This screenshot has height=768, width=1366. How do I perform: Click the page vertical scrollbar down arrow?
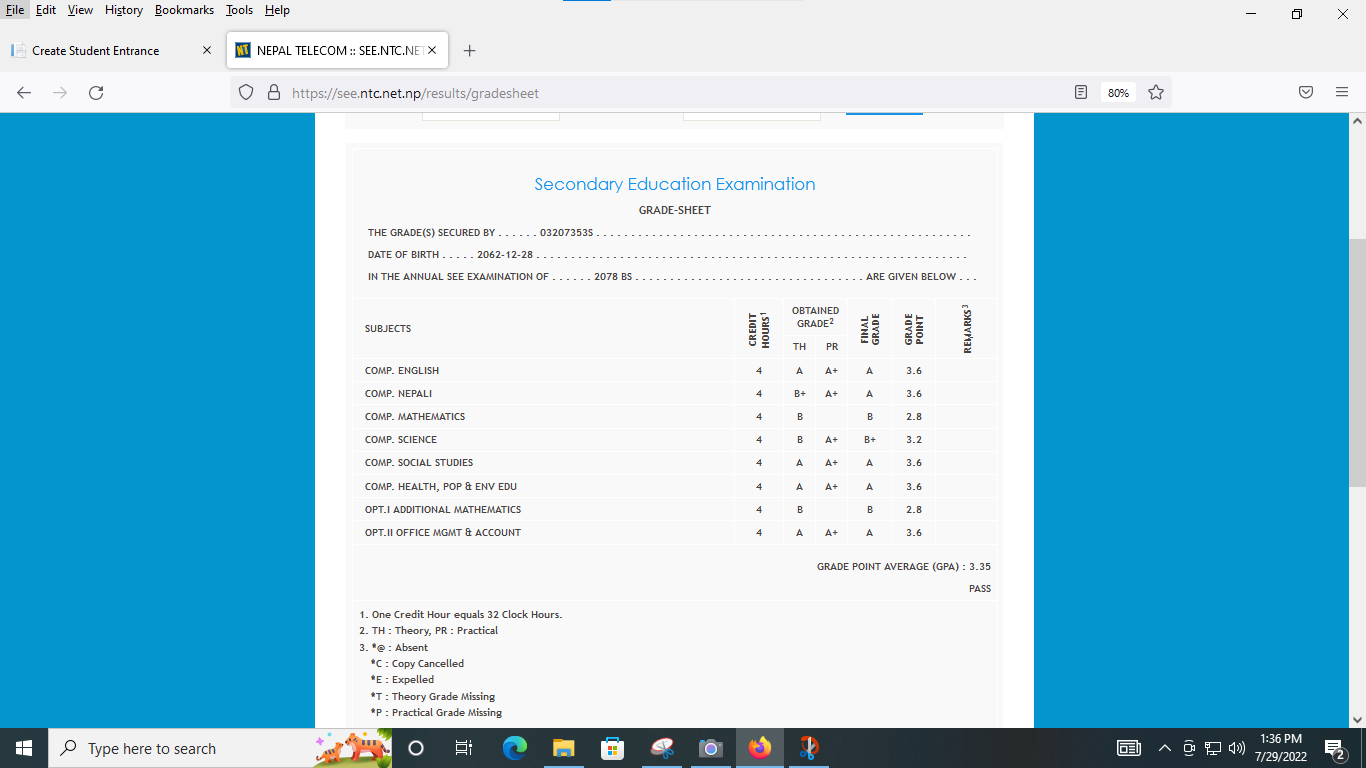tap(1357, 719)
